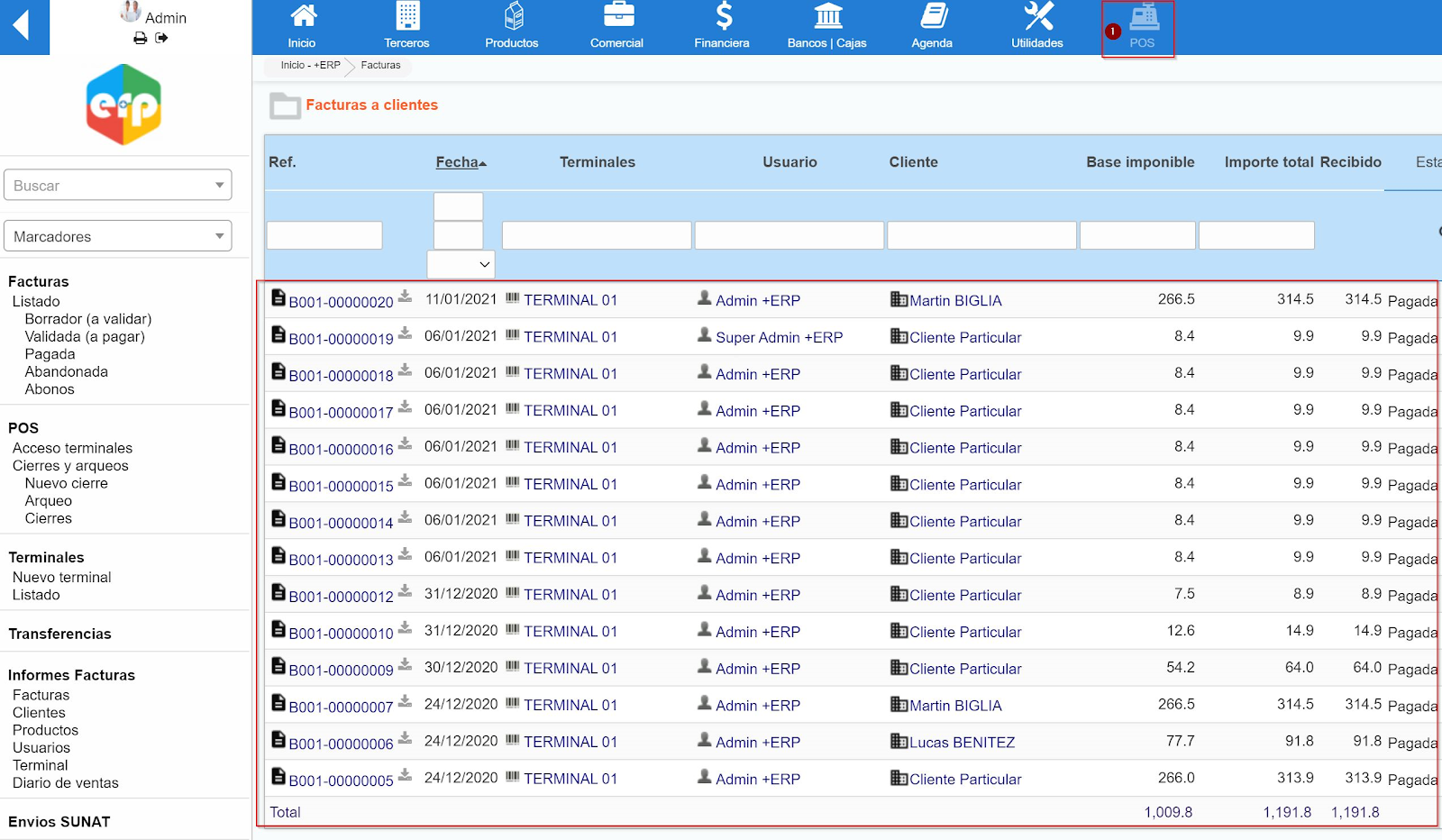
Task: Open the date filter dropdown under Fecha
Action: (x=461, y=264)
